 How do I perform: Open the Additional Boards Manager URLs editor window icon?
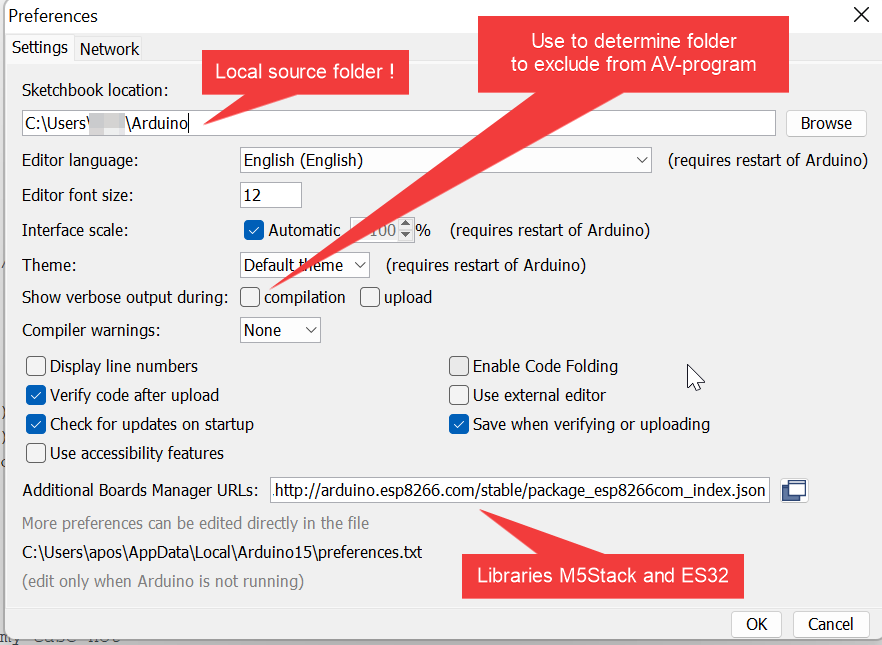coord(794,490)
